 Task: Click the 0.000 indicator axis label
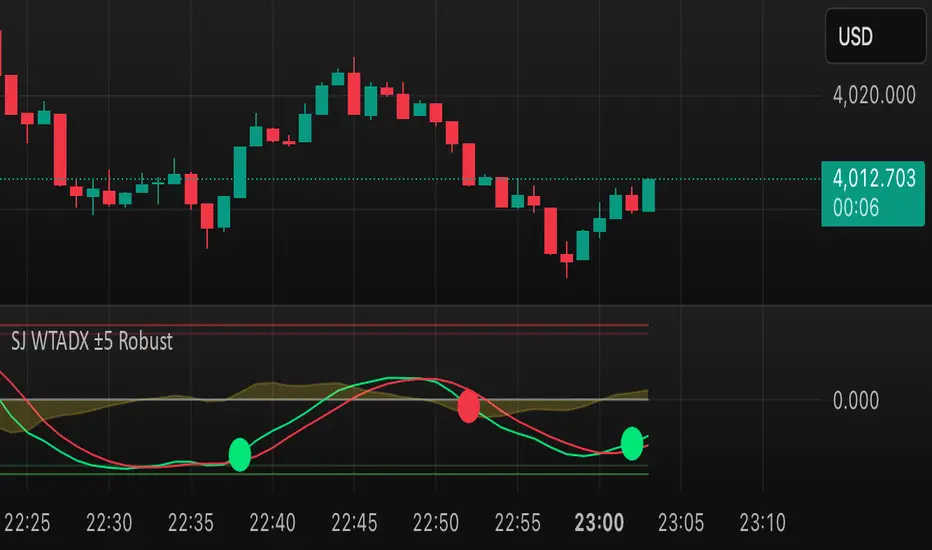tap(855, 401)
